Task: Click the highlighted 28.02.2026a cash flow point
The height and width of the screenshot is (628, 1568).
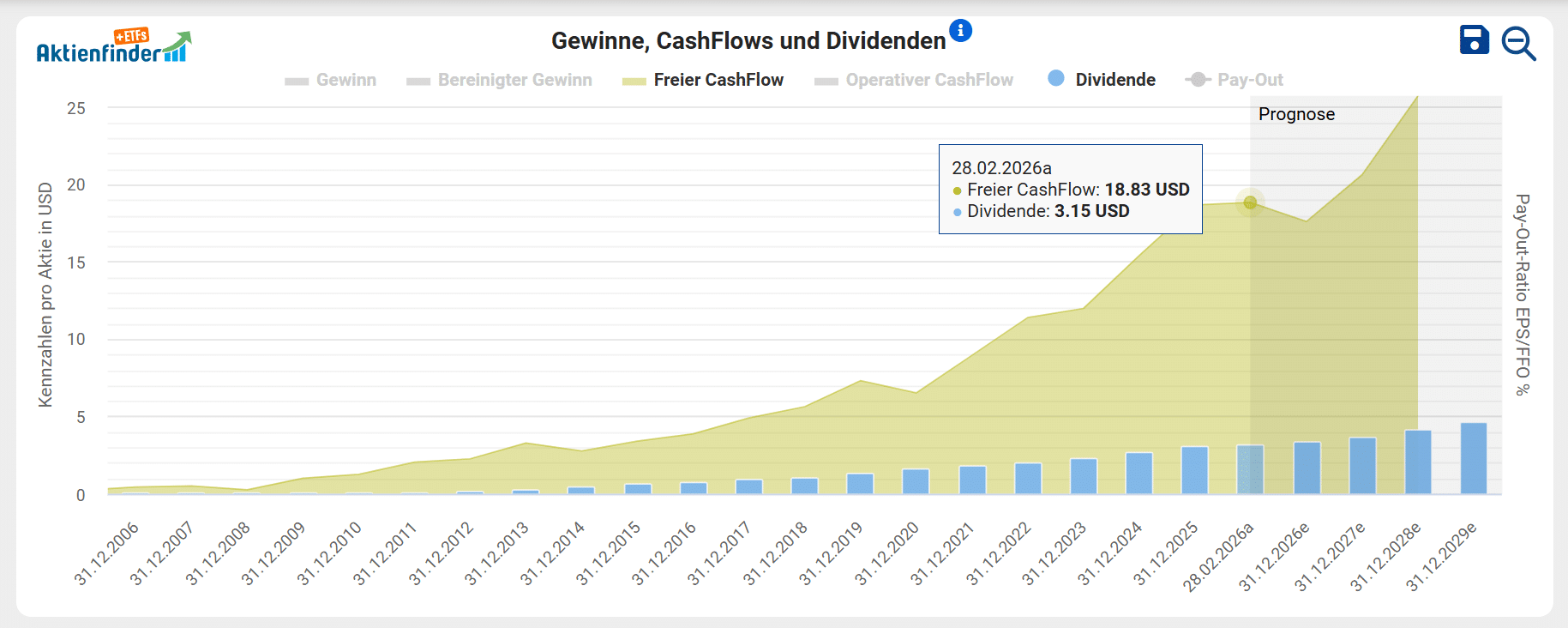Action: click(x=1250, y=202)
